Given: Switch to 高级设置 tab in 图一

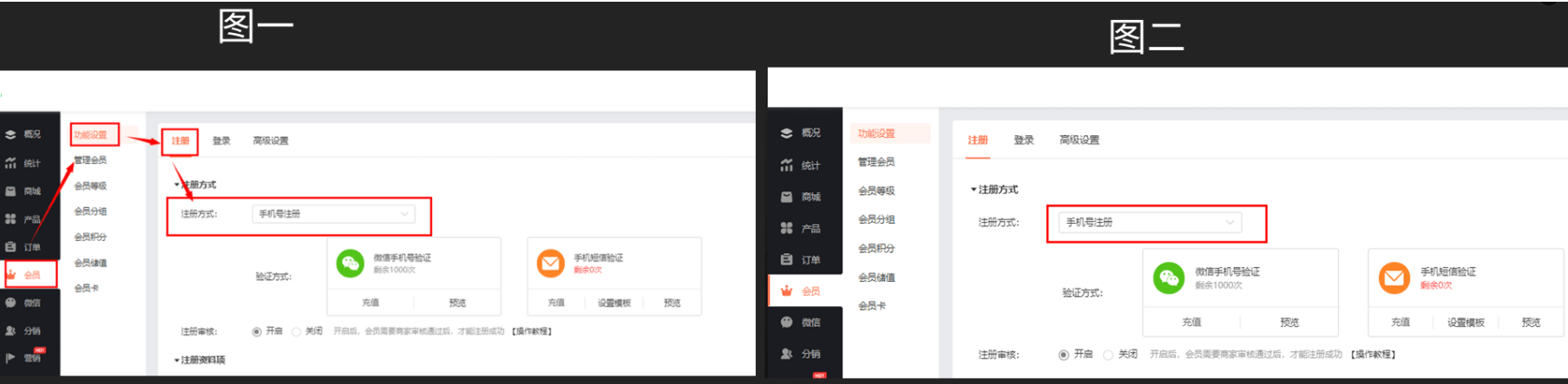Looking at the screenshot, I should [271, 140].
